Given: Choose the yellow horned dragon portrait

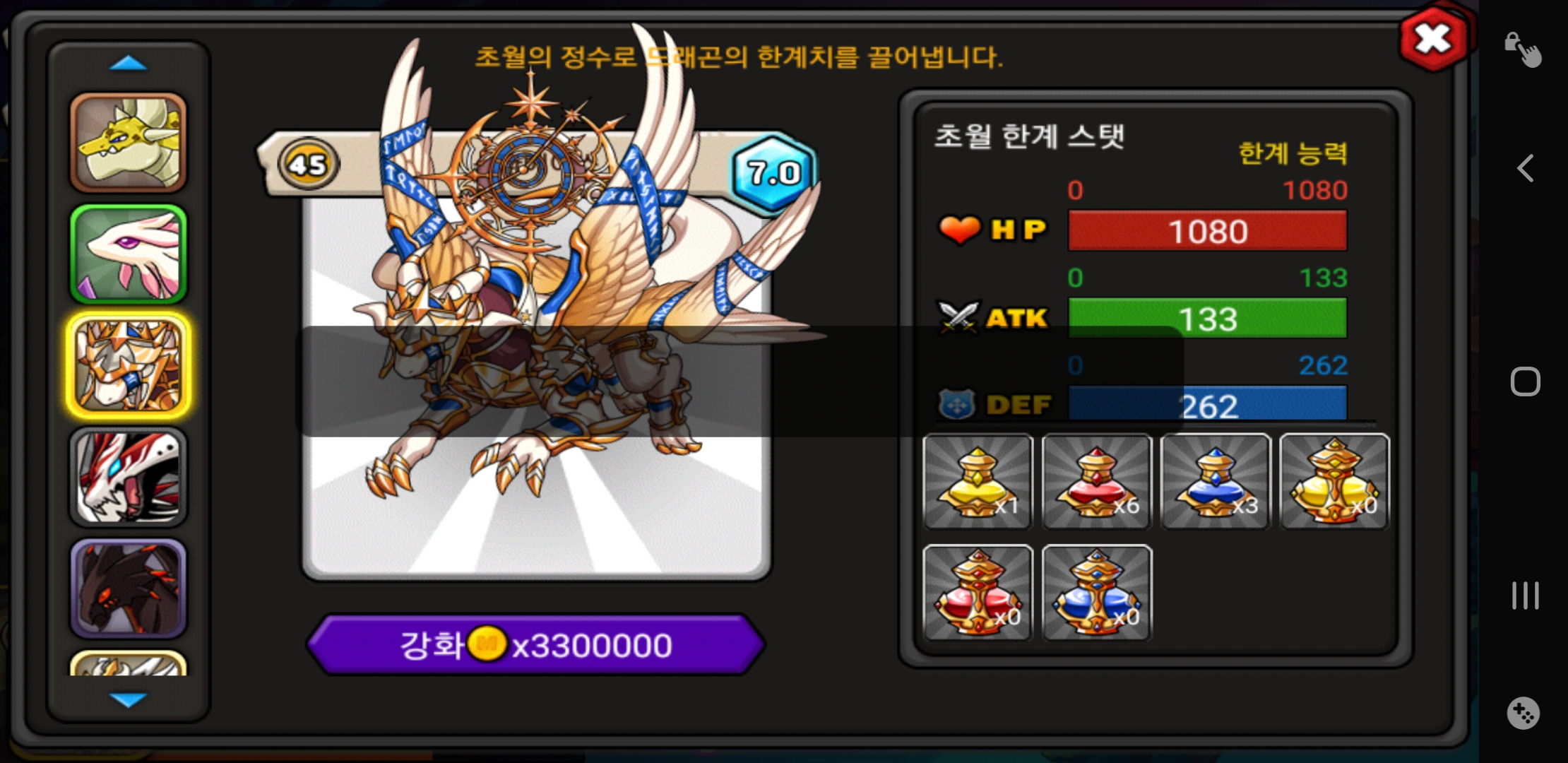Looking at the screenshot, I should pyautogui.click(x=128, y=143).
